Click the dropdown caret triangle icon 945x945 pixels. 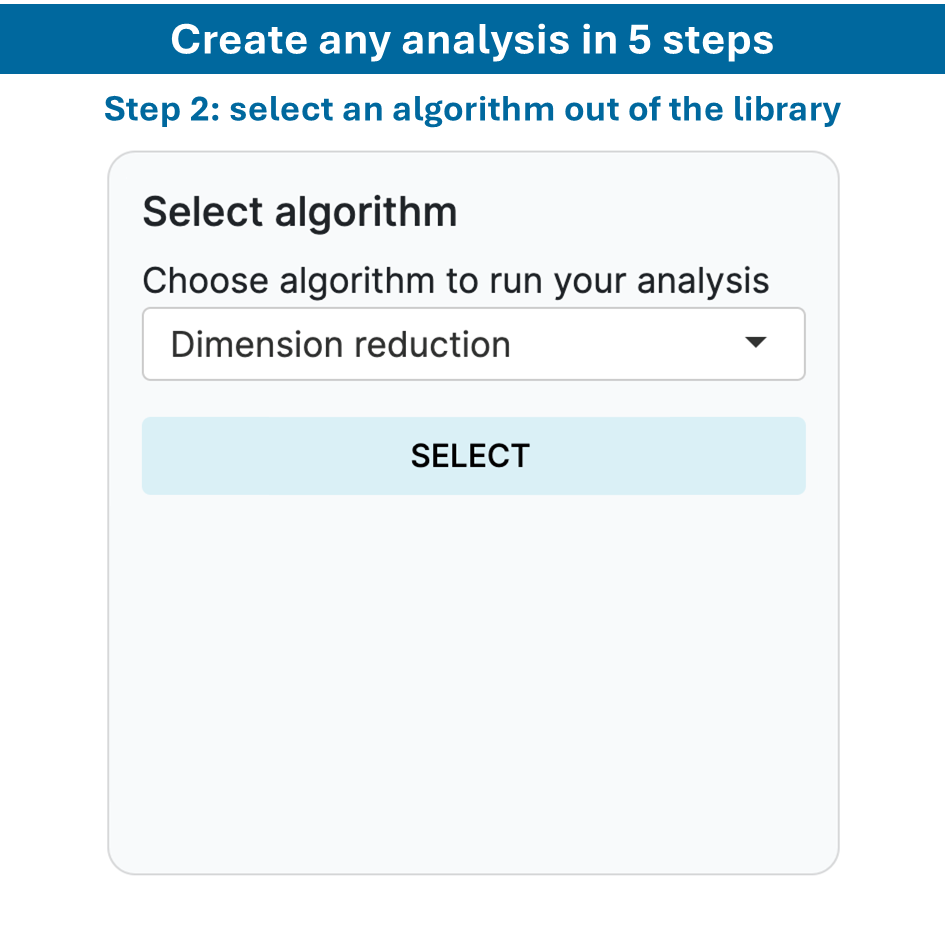[x=756, y=343]
